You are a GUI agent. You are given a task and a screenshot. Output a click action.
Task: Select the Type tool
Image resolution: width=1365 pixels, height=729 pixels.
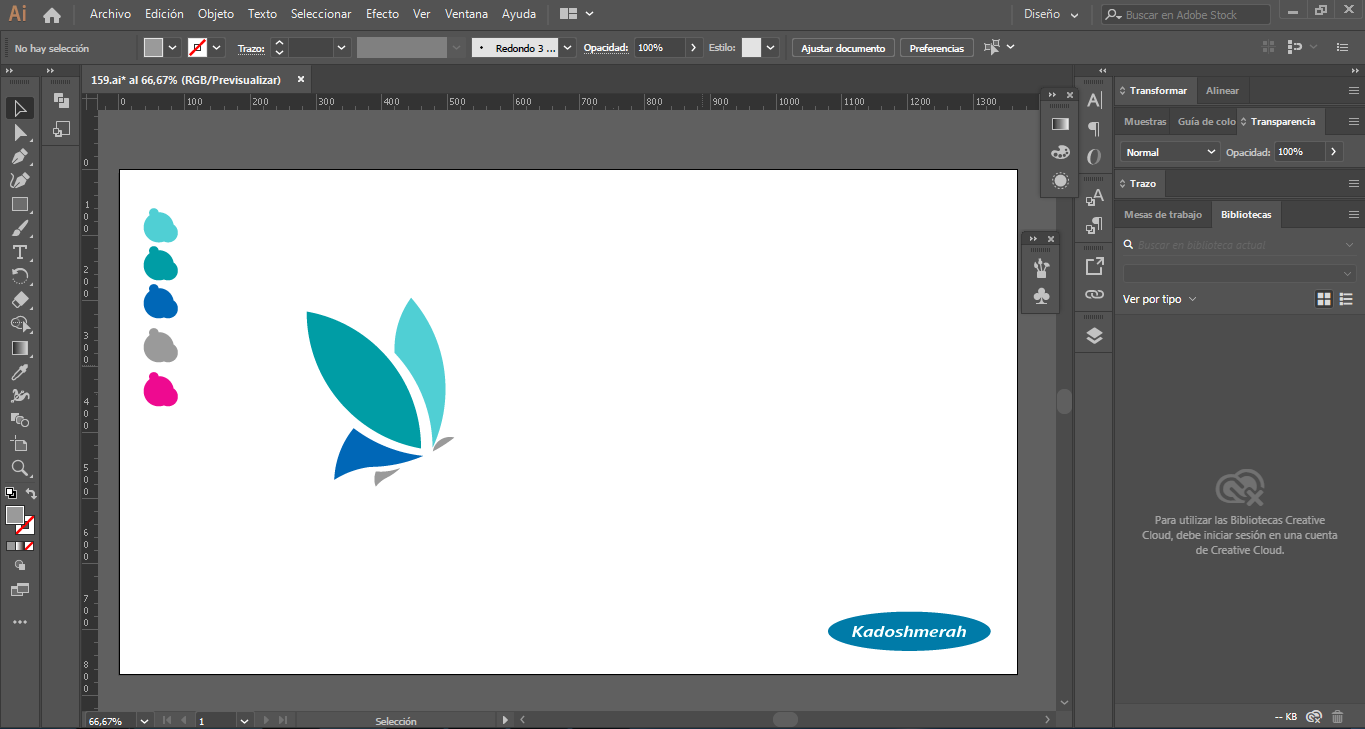click(20, 252)
